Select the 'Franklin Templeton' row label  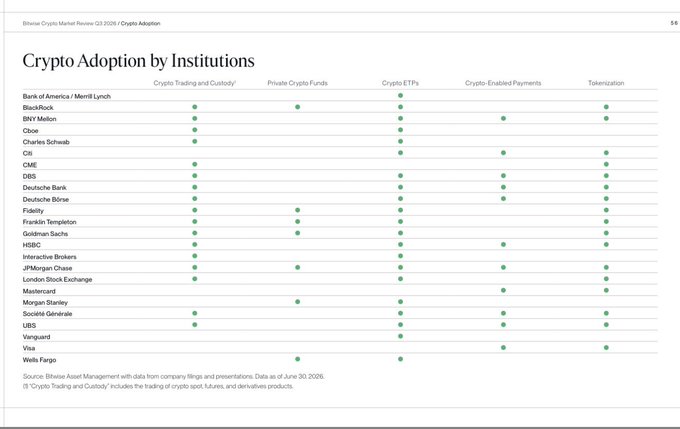(49, 222)
